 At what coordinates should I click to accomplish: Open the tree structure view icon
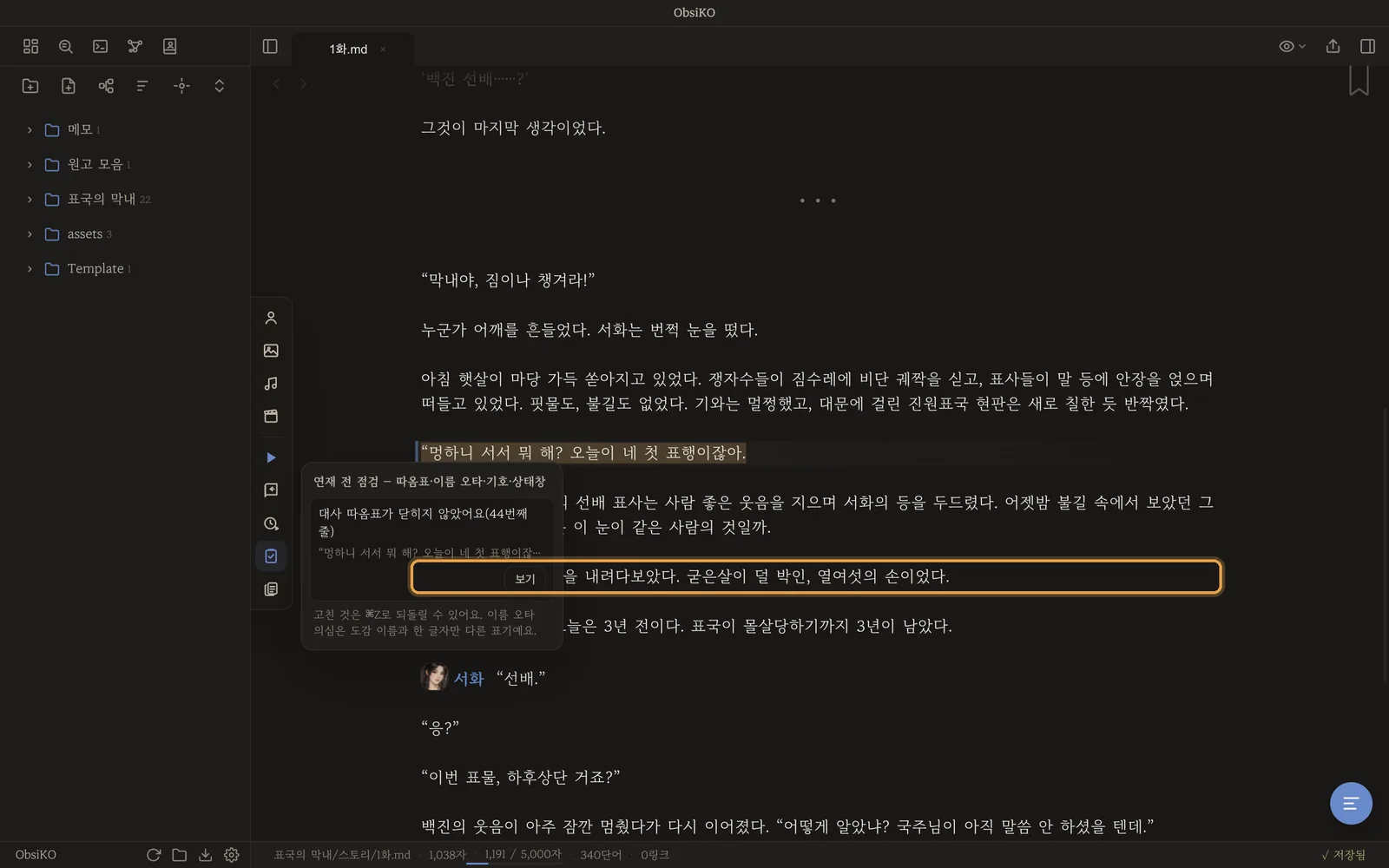106,86
